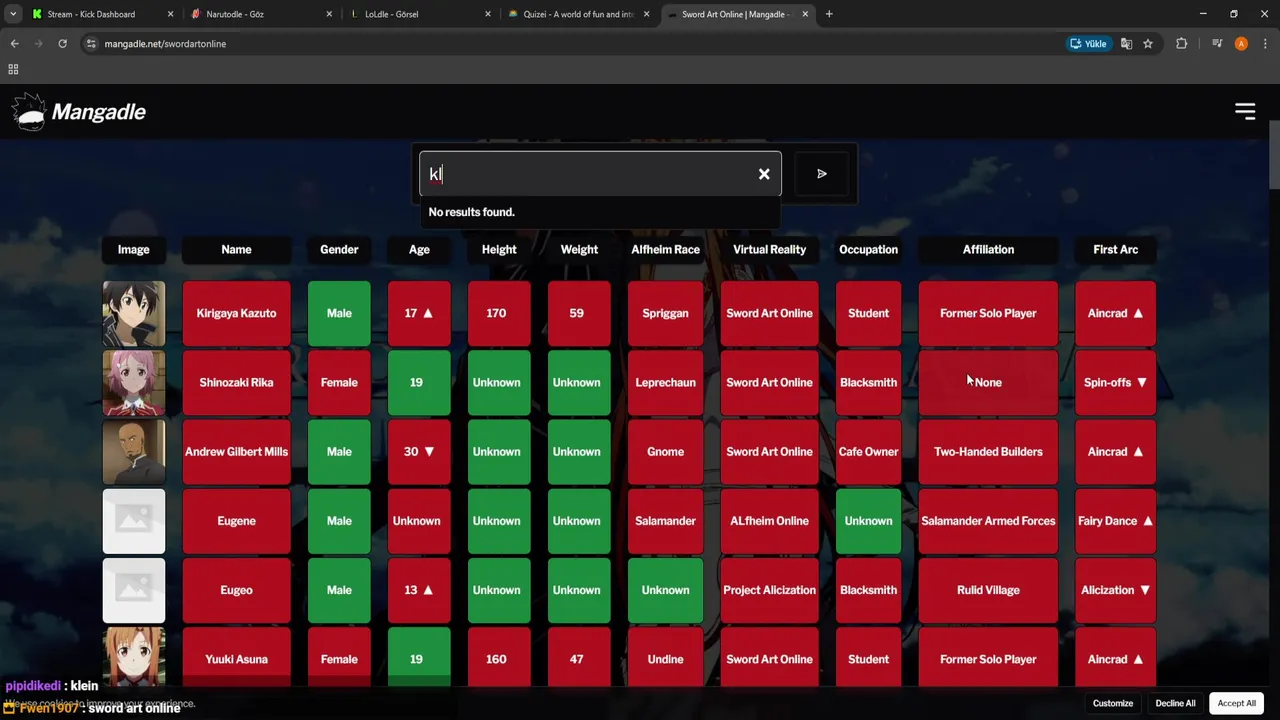This screenshot has width=1280, height=720.
Task: Click Shinozaki Rika character image
Action: point(134,382)
